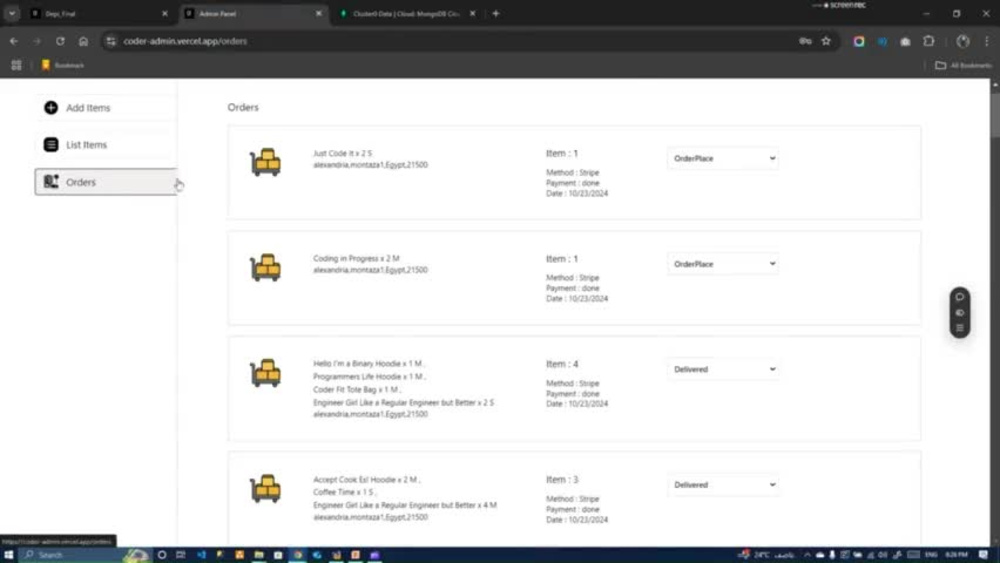This screenshot has height=563, width=1000.
Task: Click the plus icon beside Add Items
Action: click(51, 108)
